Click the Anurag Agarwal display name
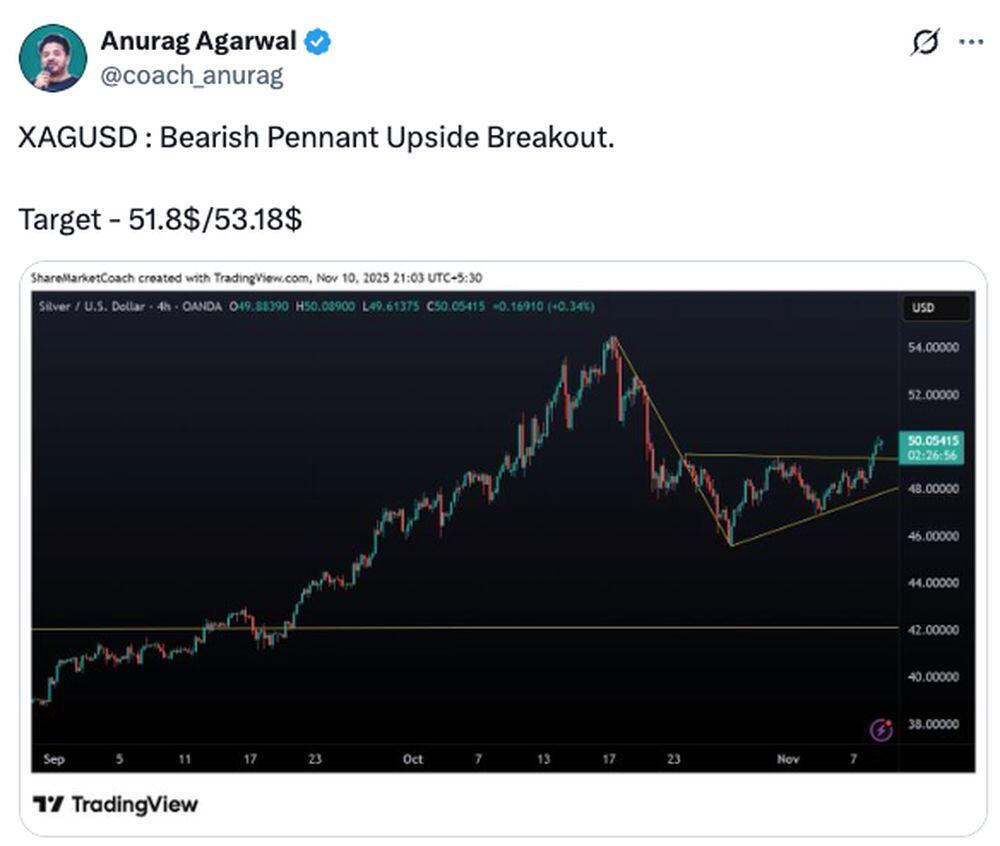 coord(198,40)
